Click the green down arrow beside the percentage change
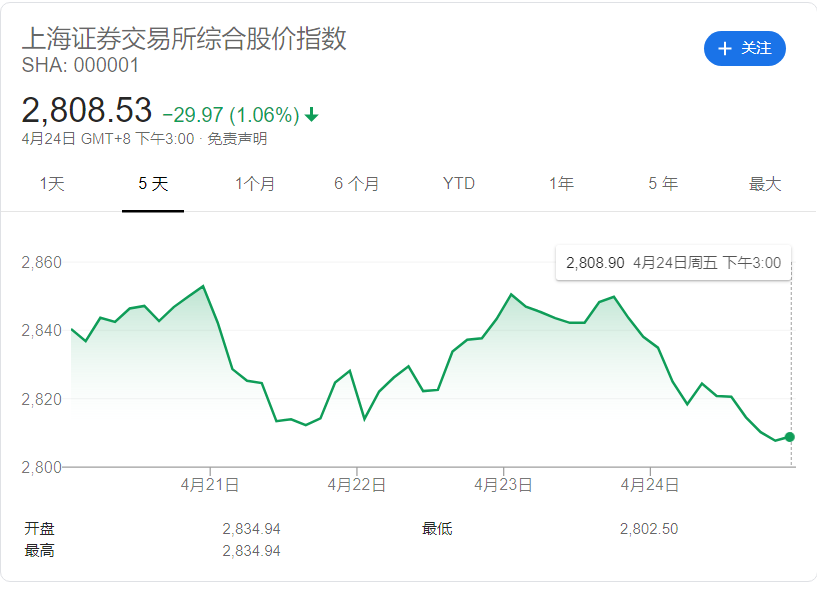This screenshot has height=602, width=817. coord(312,114)
